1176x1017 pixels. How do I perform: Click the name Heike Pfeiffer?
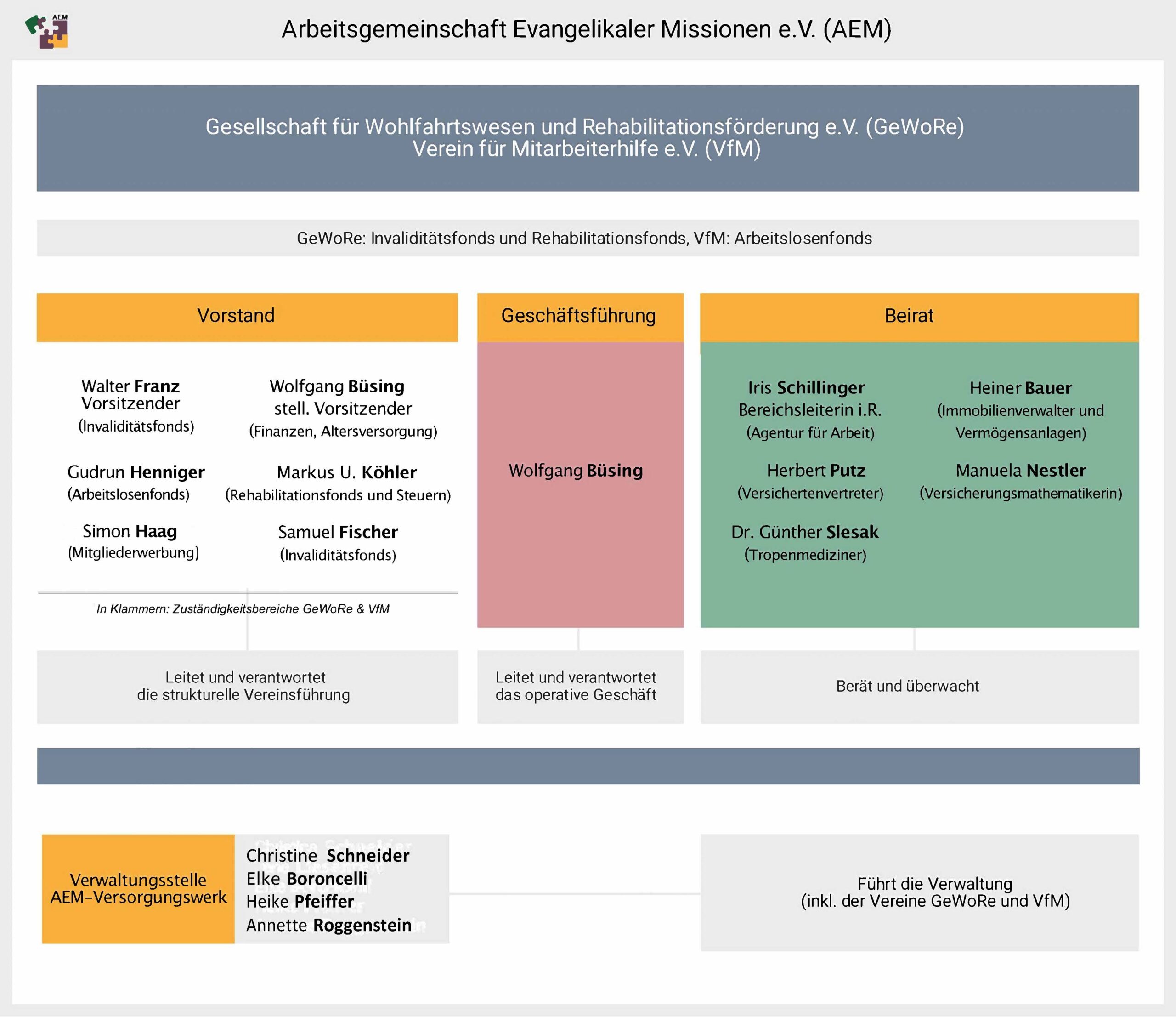pyautogui.click(x=300, y=902)
